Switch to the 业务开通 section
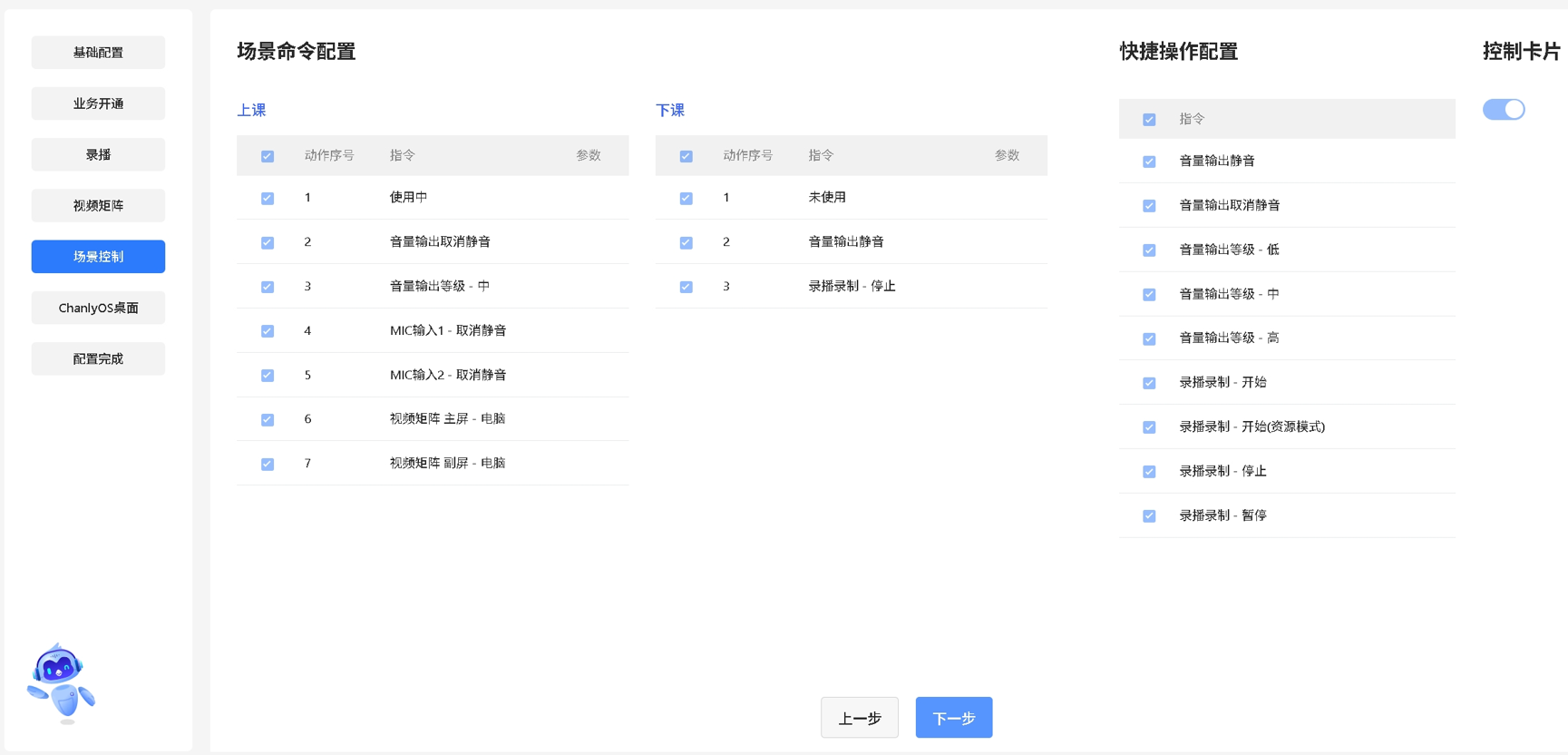Image resolution: width=1568 pixels, height=755 pixels. (x=98, y=103)
